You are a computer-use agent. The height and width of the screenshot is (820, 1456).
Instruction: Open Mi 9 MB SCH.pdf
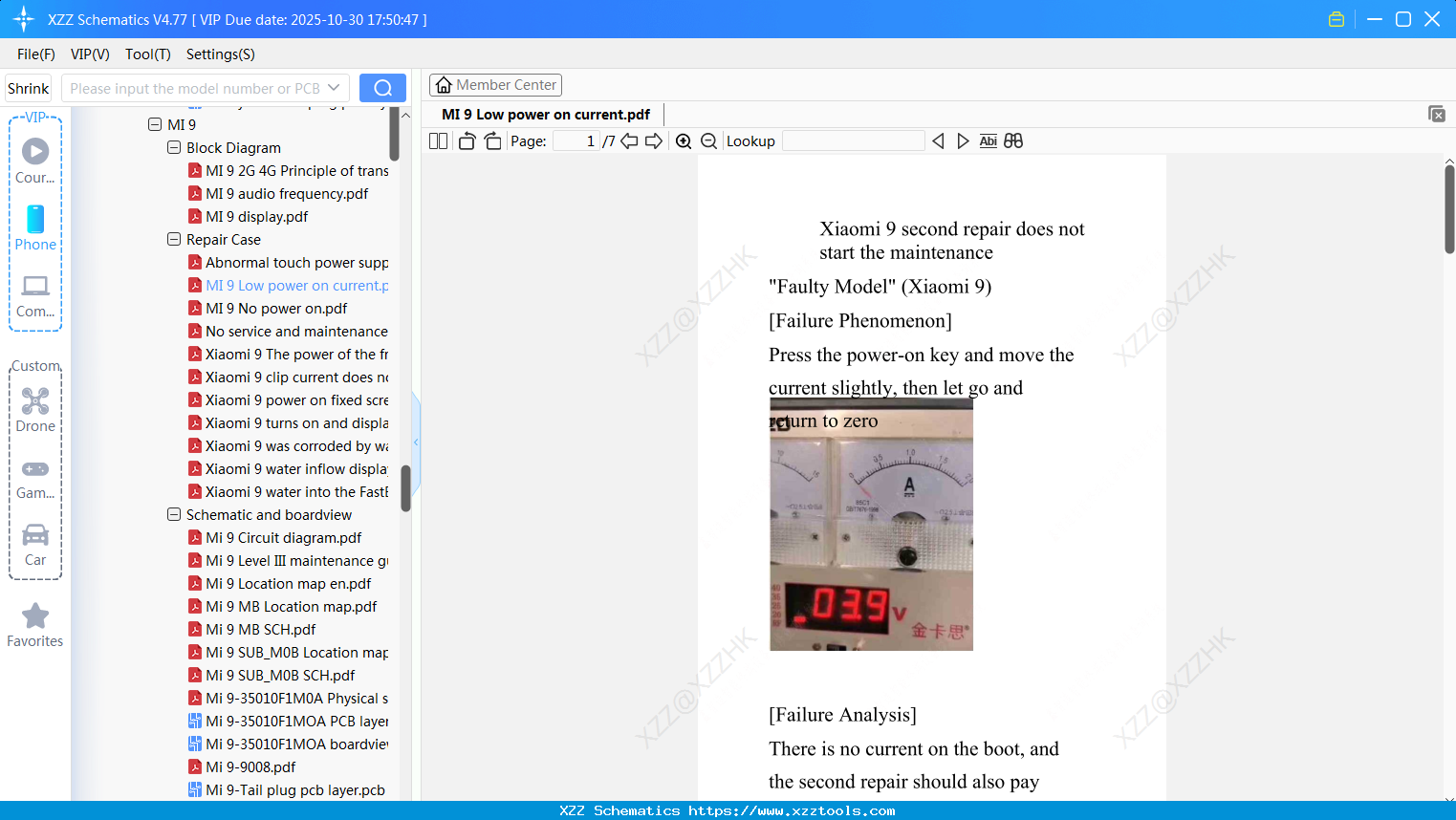(x=252, y=629)
